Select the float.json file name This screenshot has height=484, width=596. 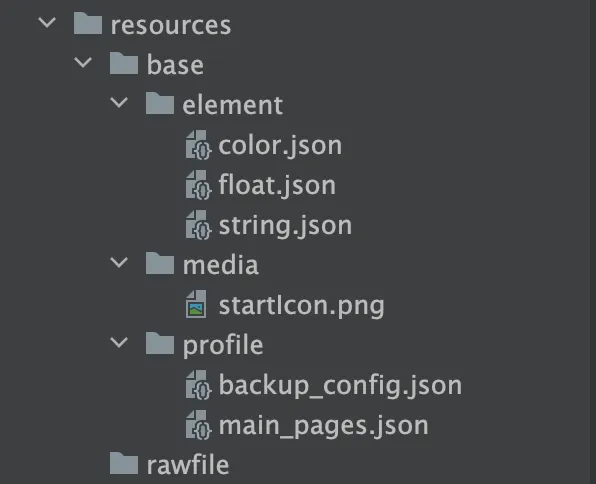[x=277, y=186]
